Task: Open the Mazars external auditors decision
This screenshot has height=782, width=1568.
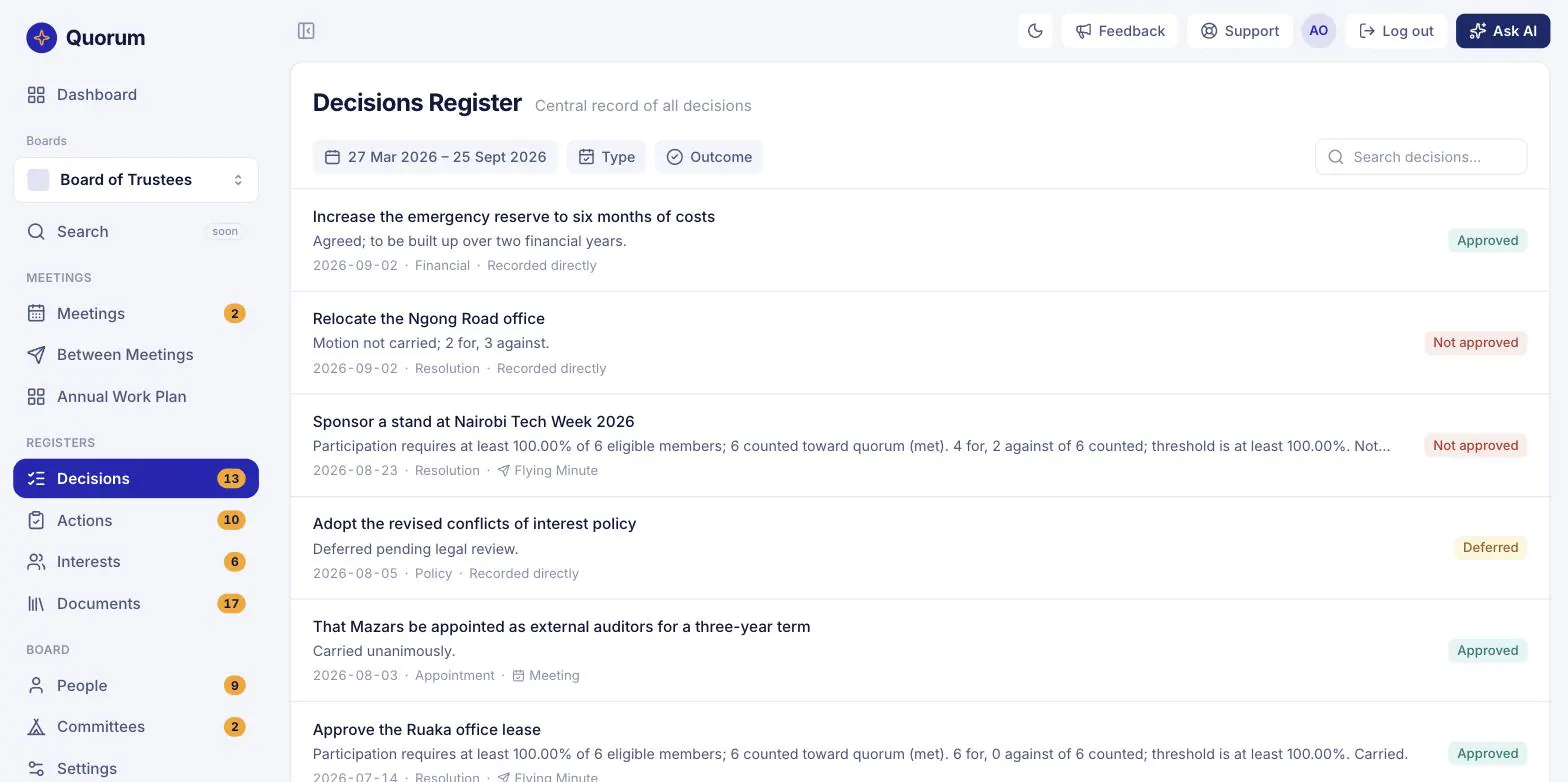Action: pyautogui.click(x=920, y=651)
